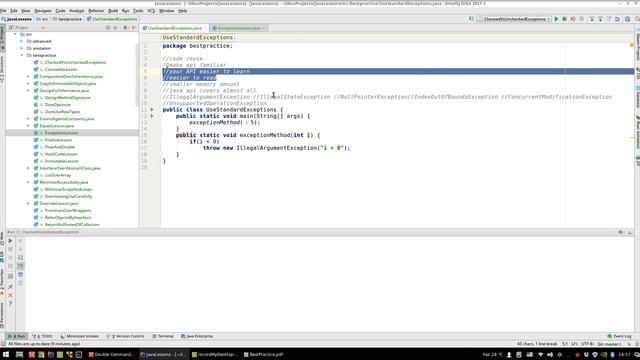Expand CompositionOverInheritance.java node
This screenshot has height=360, width=640.
[x=29, y=76]
